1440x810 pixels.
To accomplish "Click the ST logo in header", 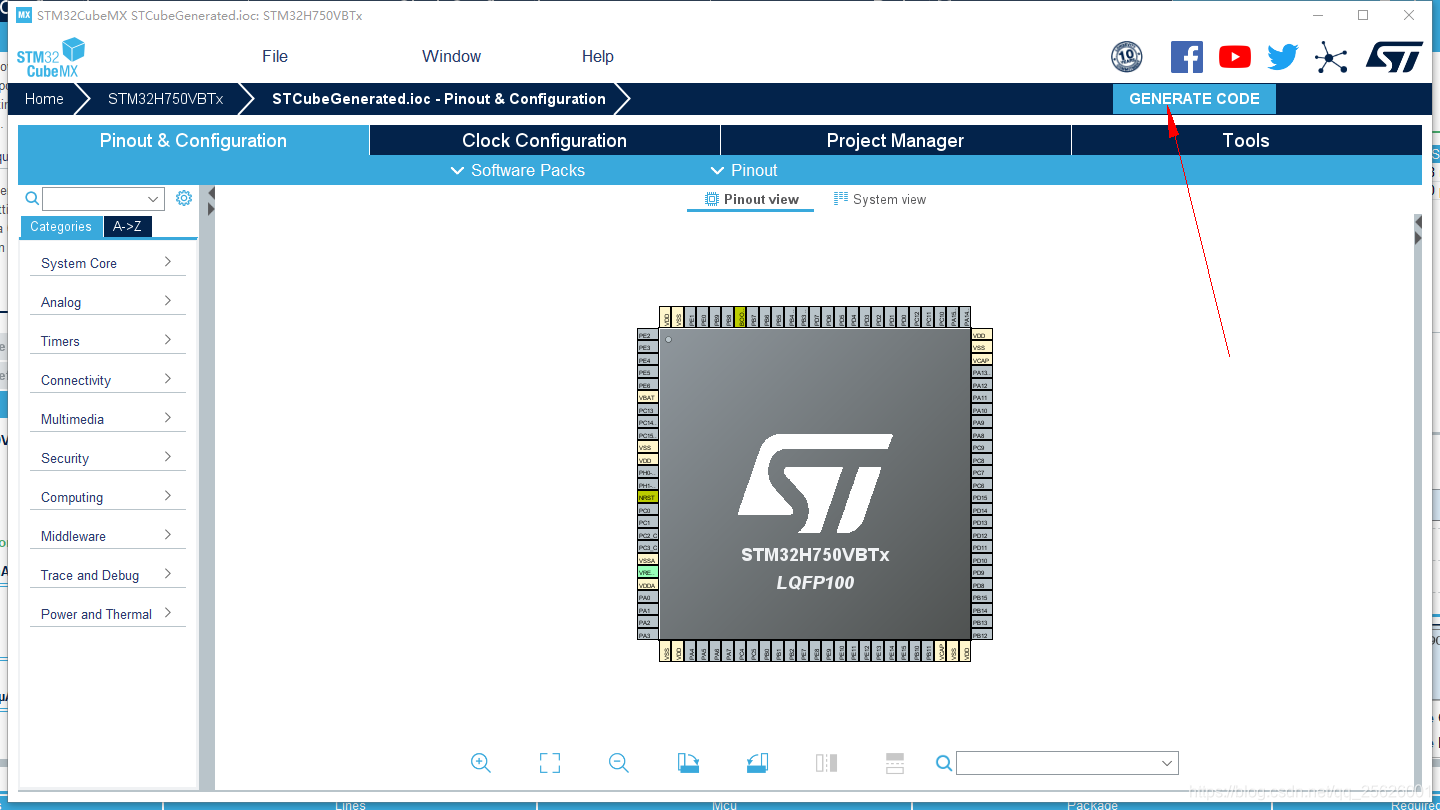I will 1394,57.
